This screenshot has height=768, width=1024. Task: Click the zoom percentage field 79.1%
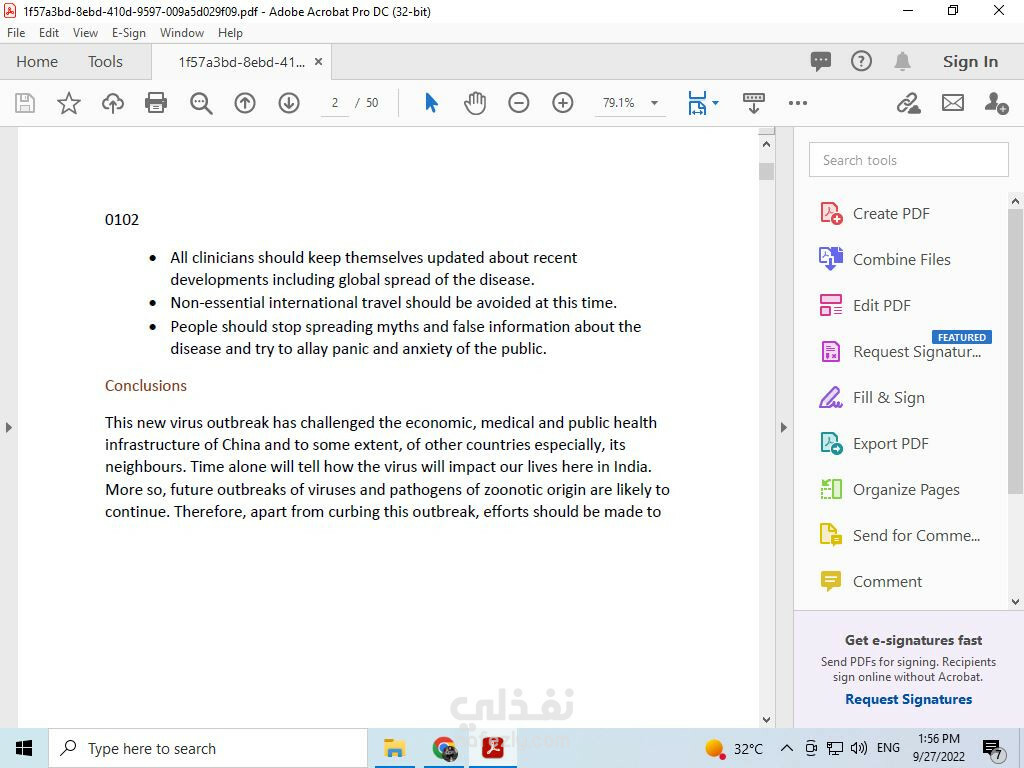pos(619,103)
